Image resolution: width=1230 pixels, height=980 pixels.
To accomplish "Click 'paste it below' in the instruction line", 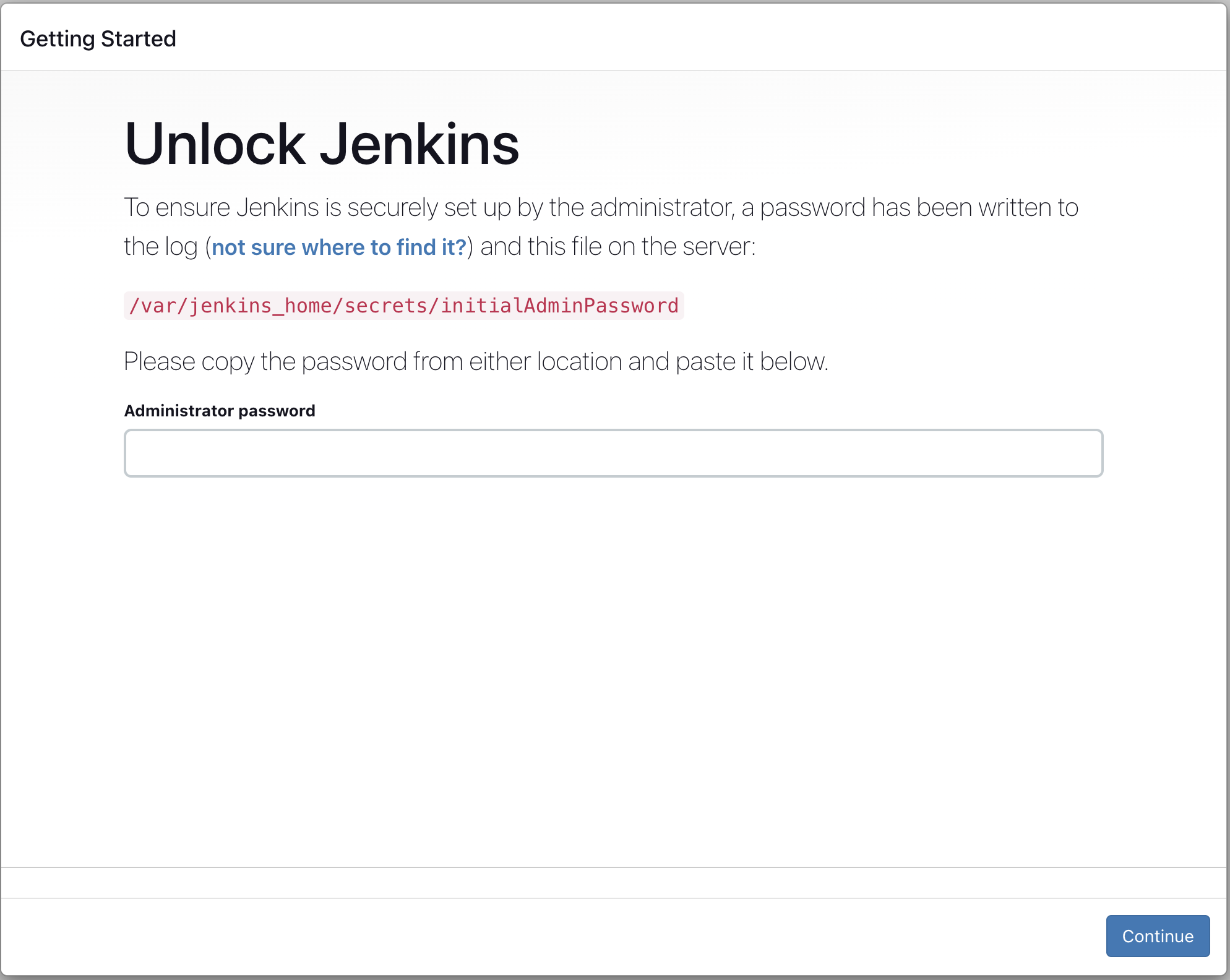I will (x=751, y=361).
